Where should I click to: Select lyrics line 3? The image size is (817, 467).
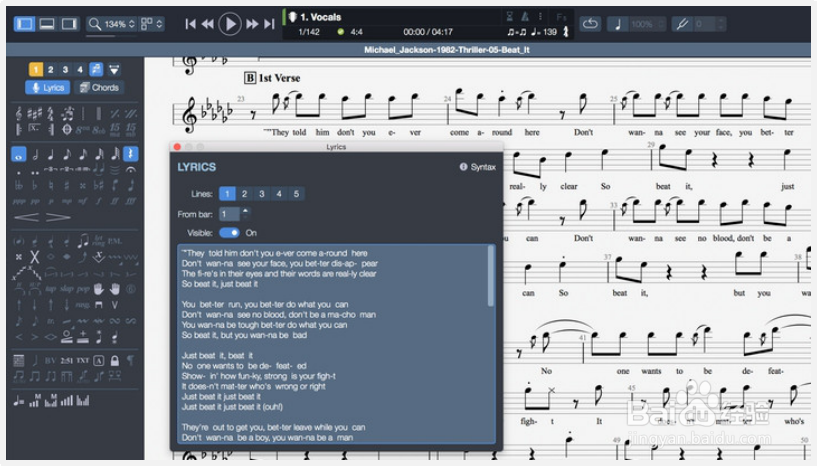(x=262, y=194)
